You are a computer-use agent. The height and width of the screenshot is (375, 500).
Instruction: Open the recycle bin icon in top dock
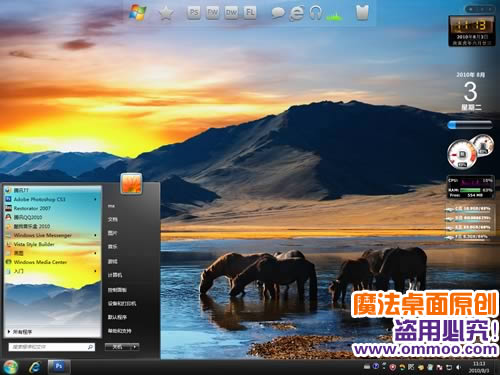tap(362, 13)
